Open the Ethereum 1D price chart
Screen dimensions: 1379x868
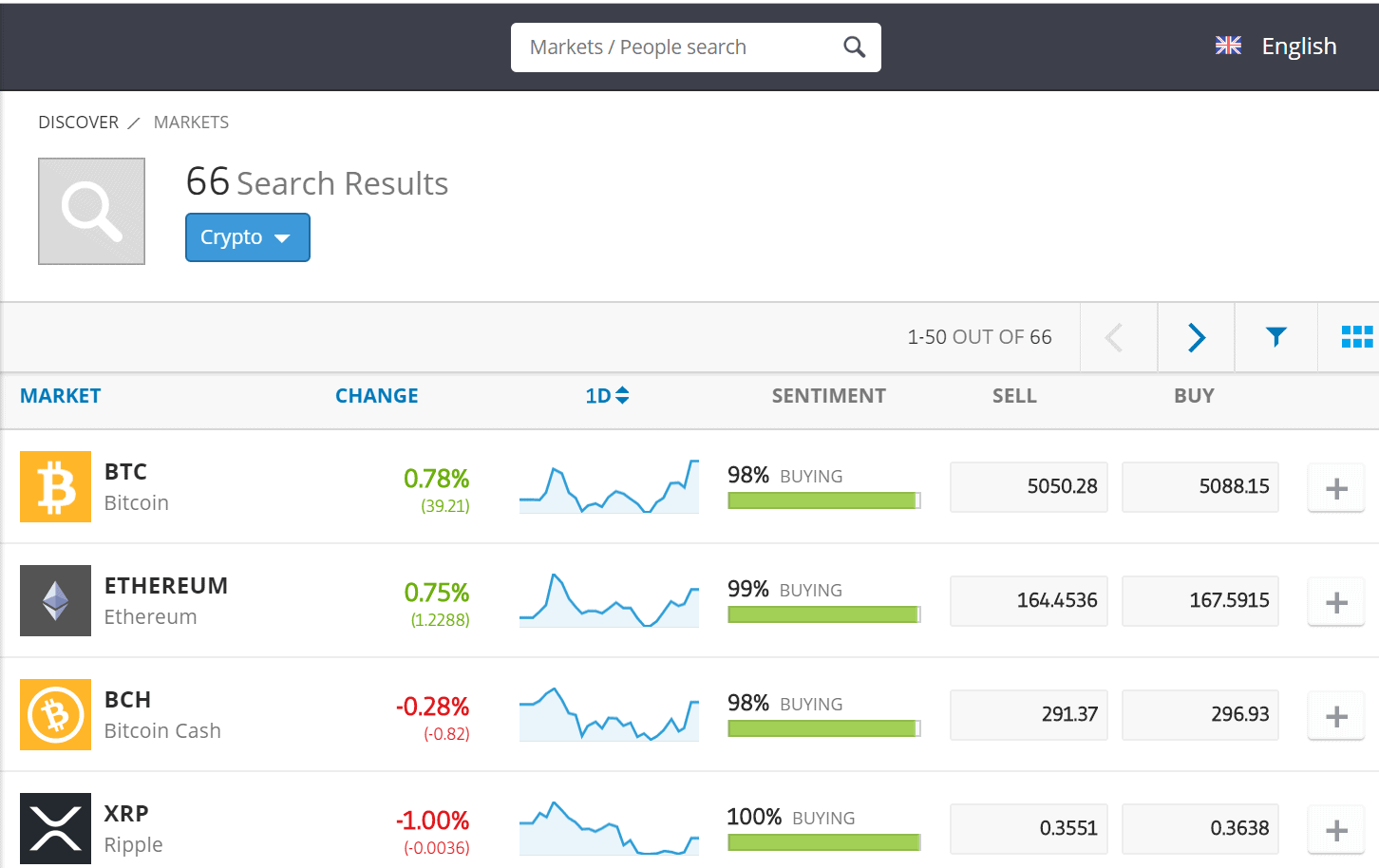(x=609, y=600)
